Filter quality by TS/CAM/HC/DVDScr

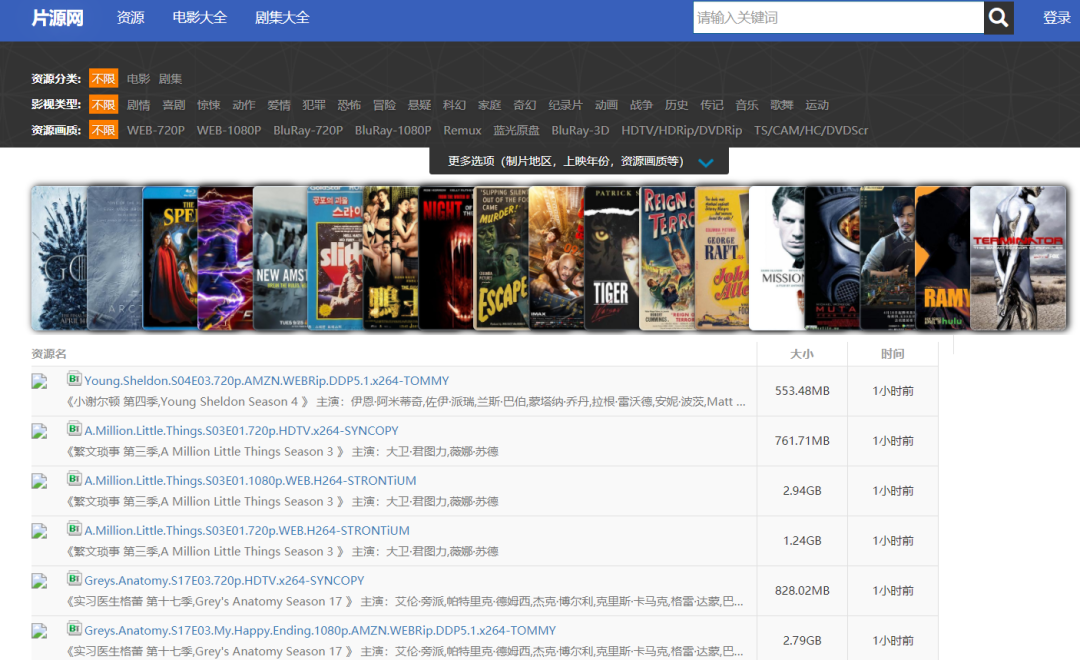coord(811,130)
